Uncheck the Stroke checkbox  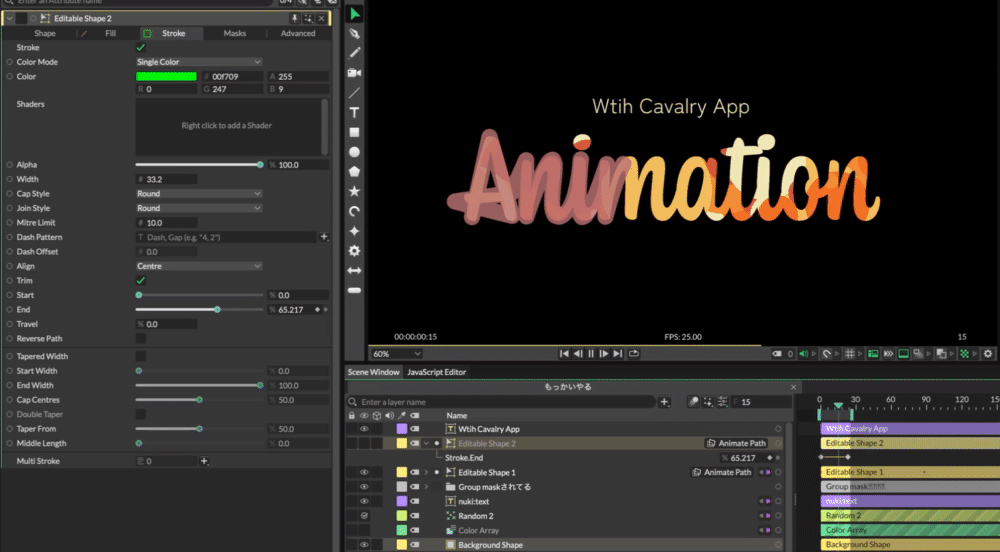(x=141, y=47)
